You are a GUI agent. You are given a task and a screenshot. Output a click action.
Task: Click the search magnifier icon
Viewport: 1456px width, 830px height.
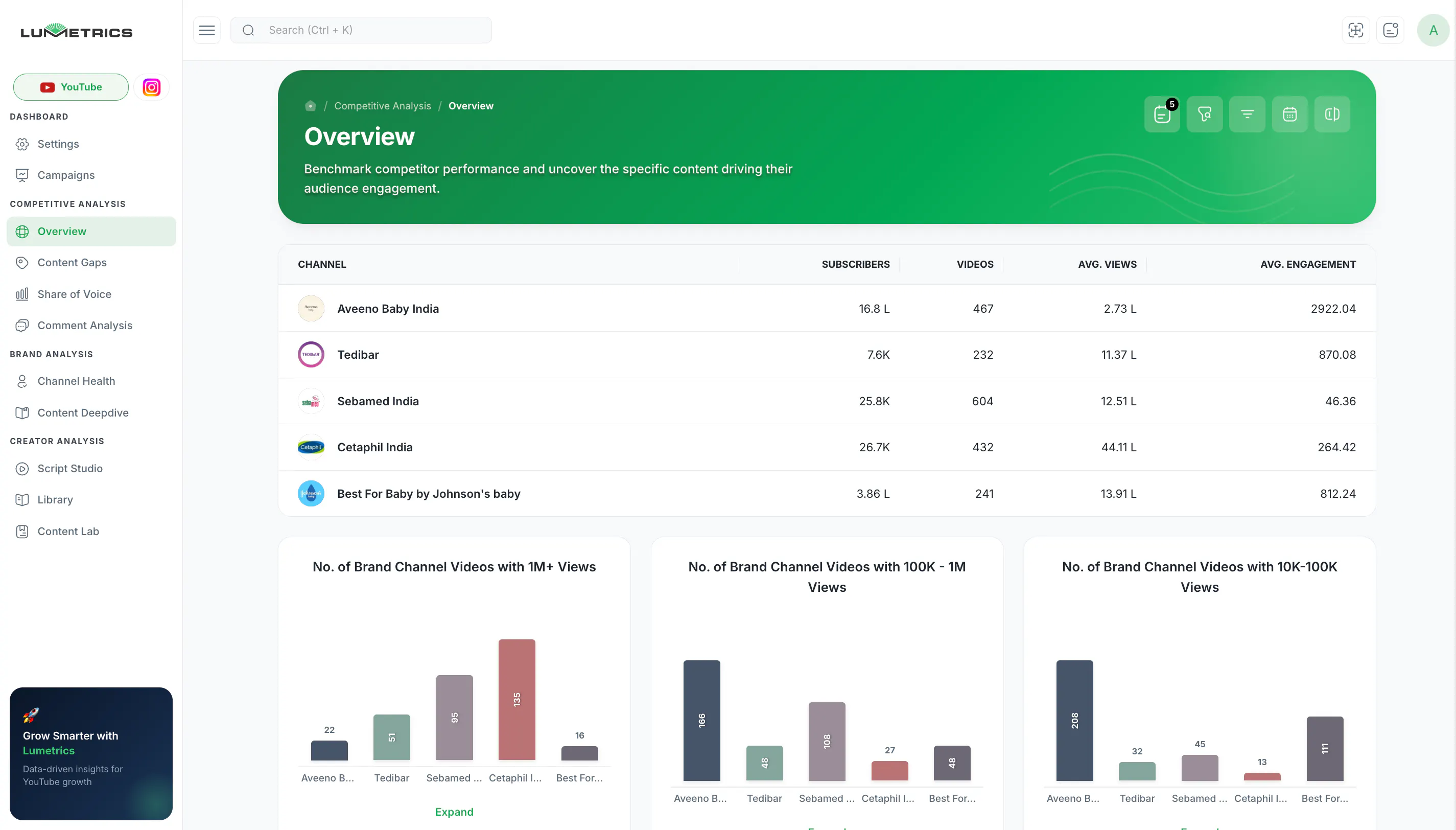[x=248, y=30]
